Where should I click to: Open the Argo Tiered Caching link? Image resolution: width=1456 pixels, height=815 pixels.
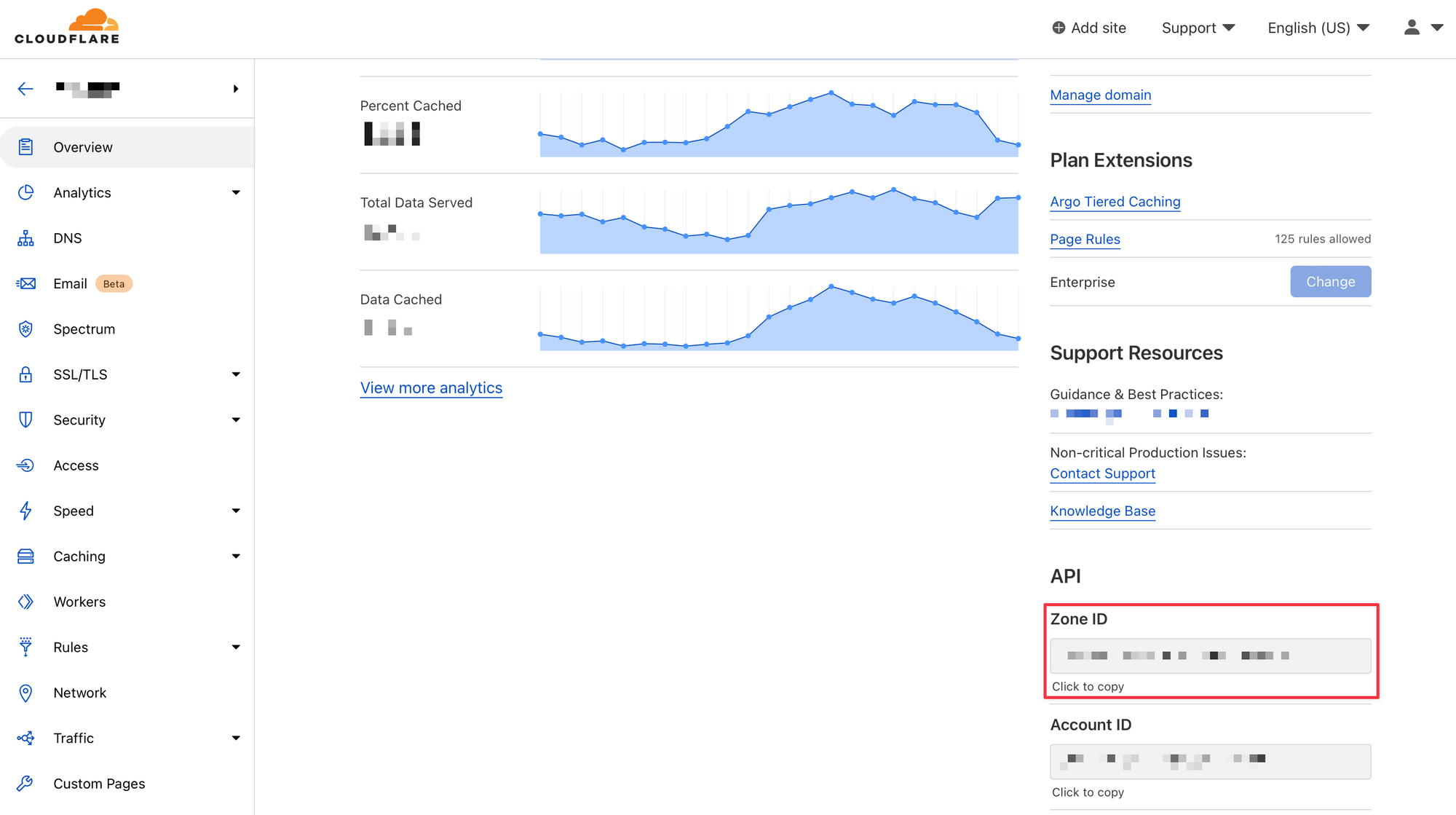tap(1115, 202)
